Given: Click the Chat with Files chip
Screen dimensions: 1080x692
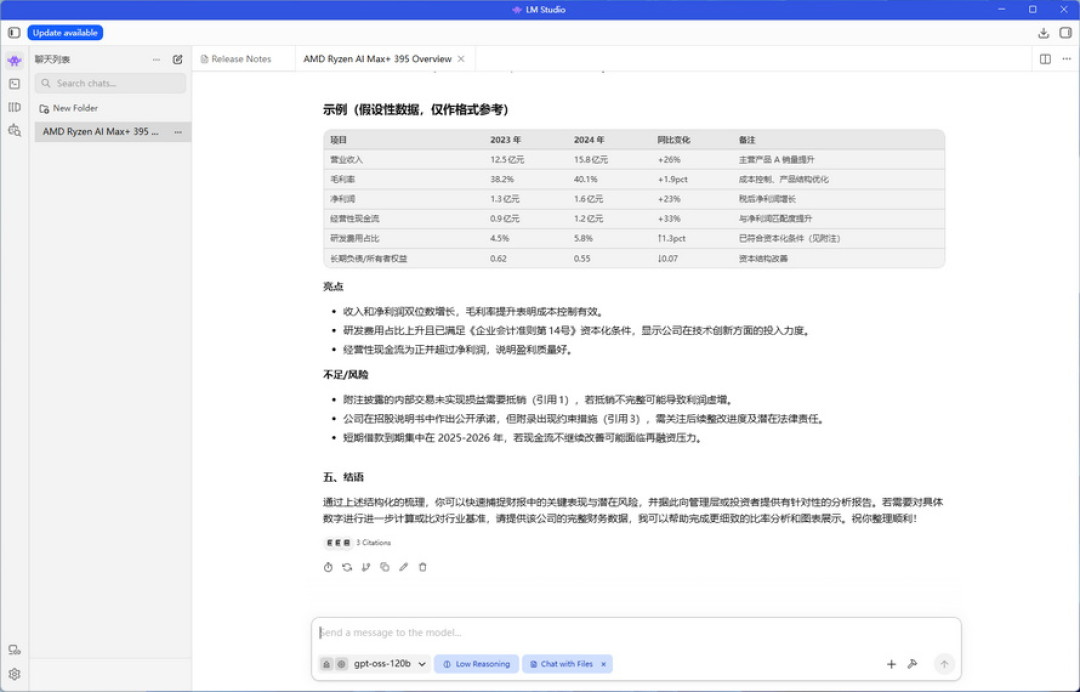Looking at the screenshot, I should click(561, 664).
